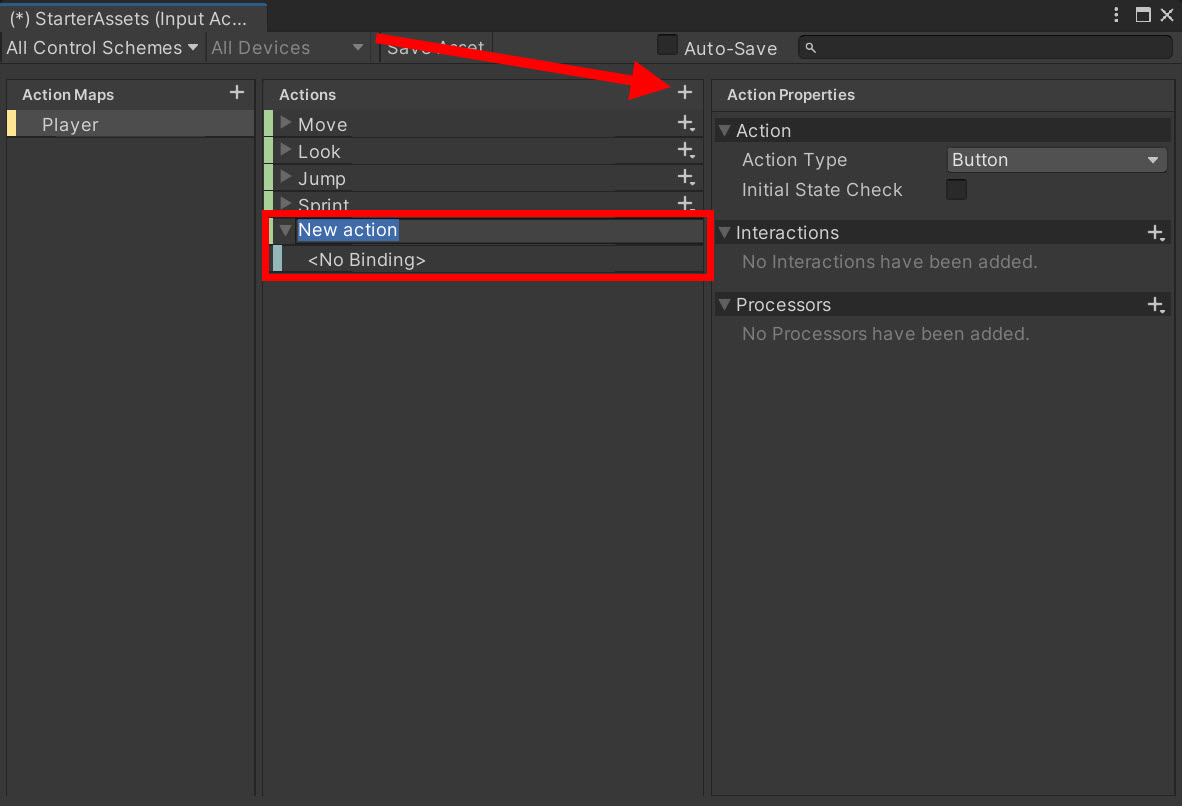
Task: Select the No Binding entry
Action: click(x=487, y=259)
